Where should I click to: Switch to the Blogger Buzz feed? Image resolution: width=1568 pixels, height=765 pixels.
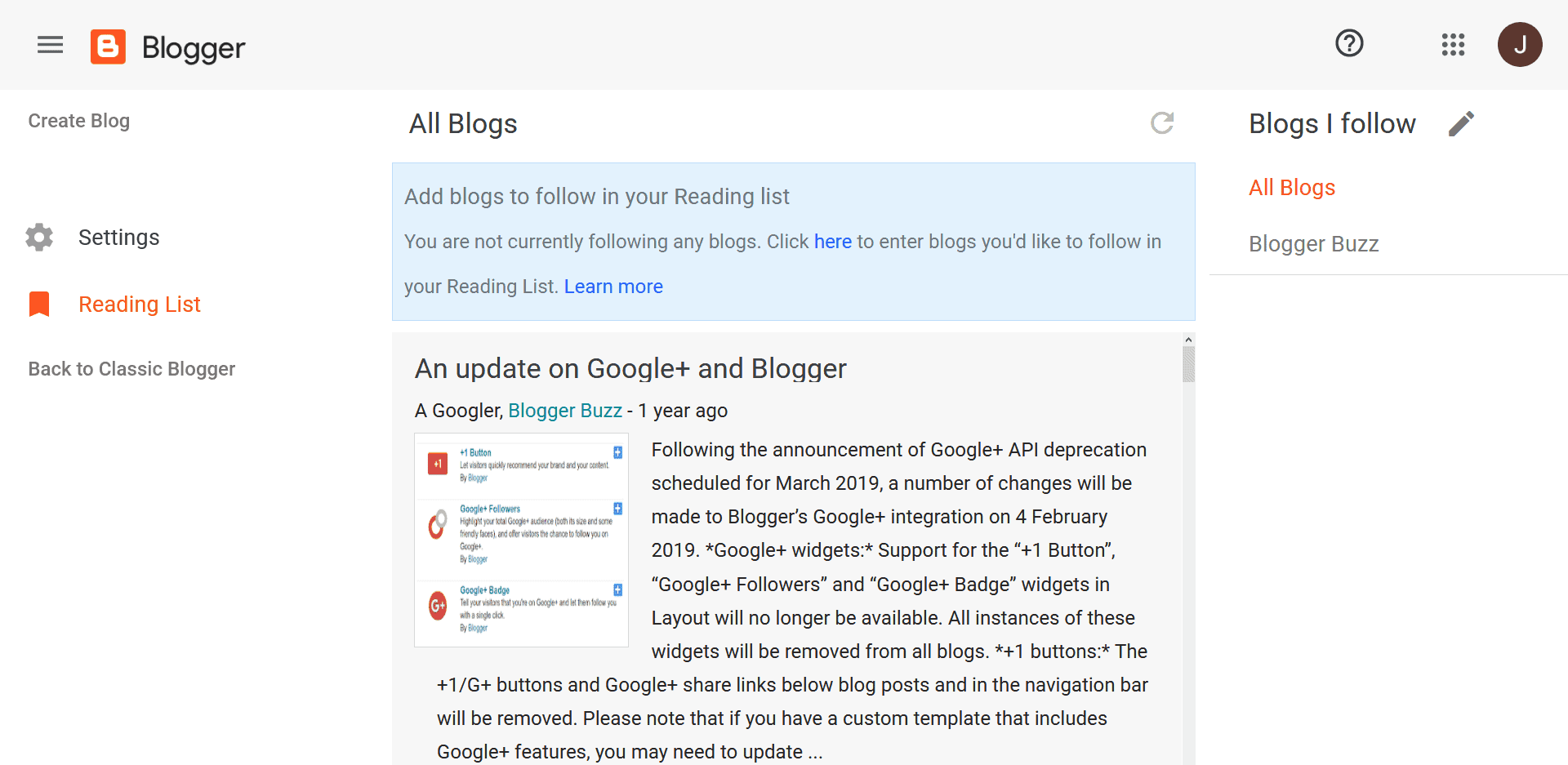1312,243
